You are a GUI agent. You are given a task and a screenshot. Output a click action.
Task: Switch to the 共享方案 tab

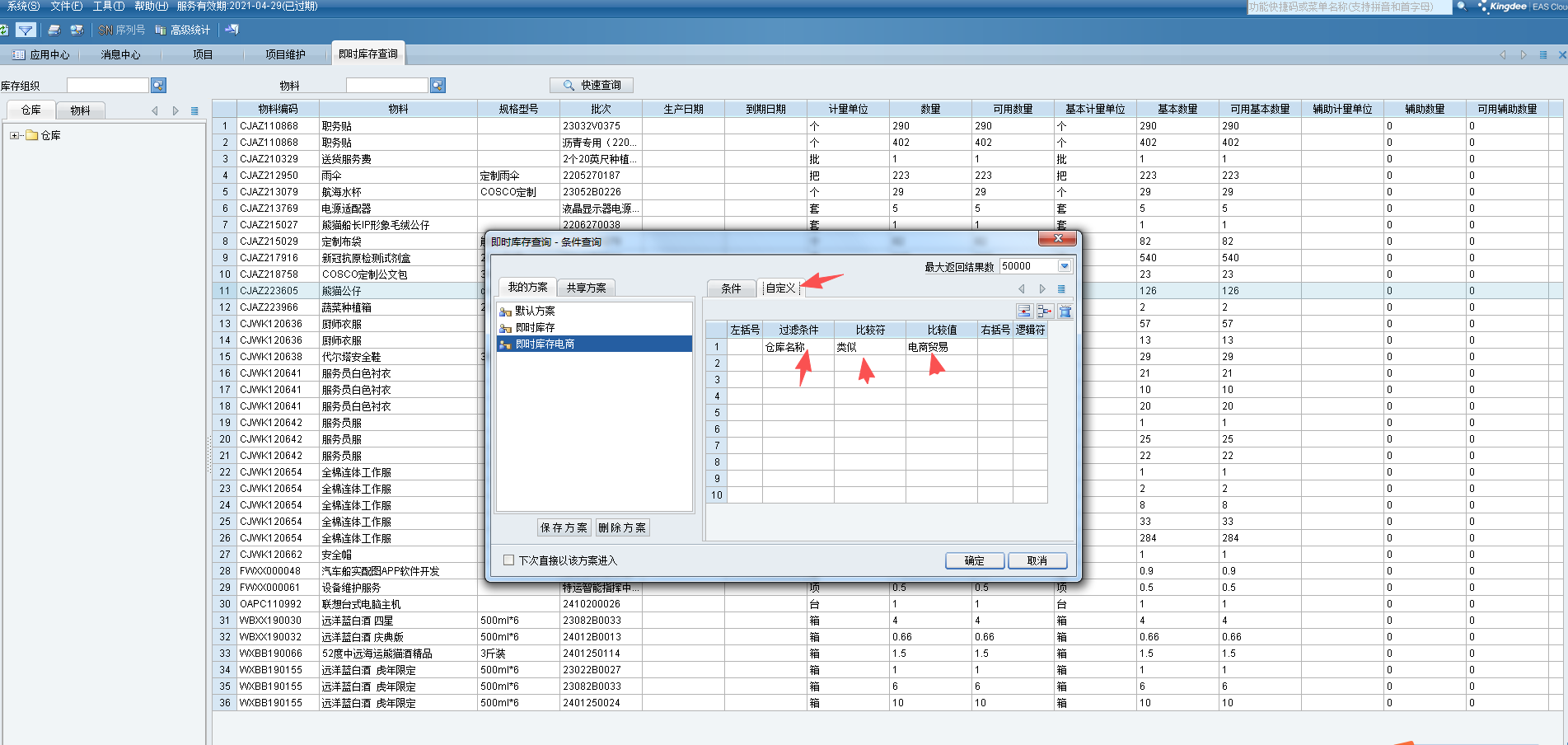pos(586,288)
